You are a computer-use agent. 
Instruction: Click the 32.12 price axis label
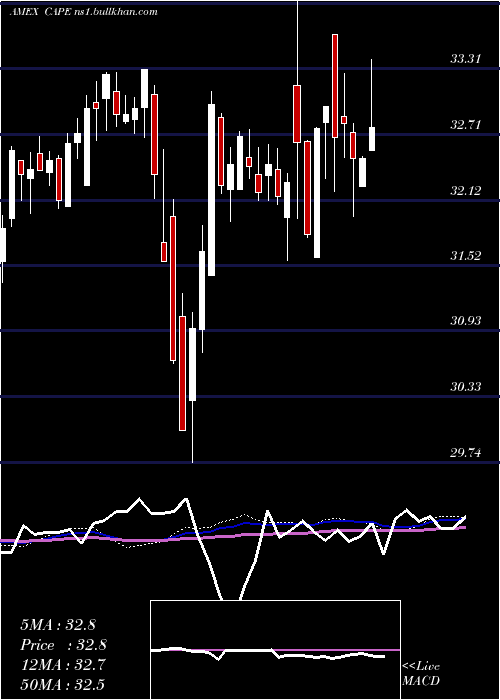pos(466,191)
